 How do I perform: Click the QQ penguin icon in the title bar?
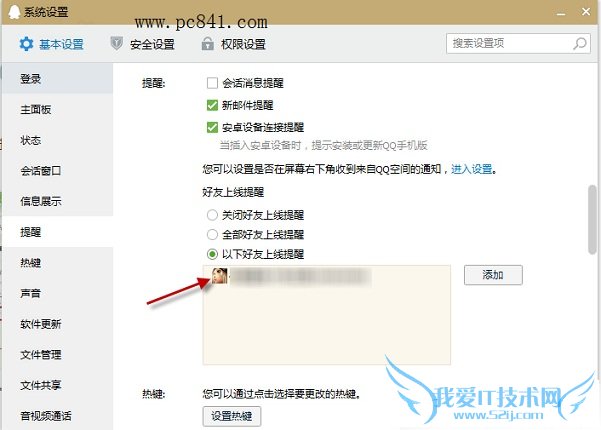coord(14,11)
